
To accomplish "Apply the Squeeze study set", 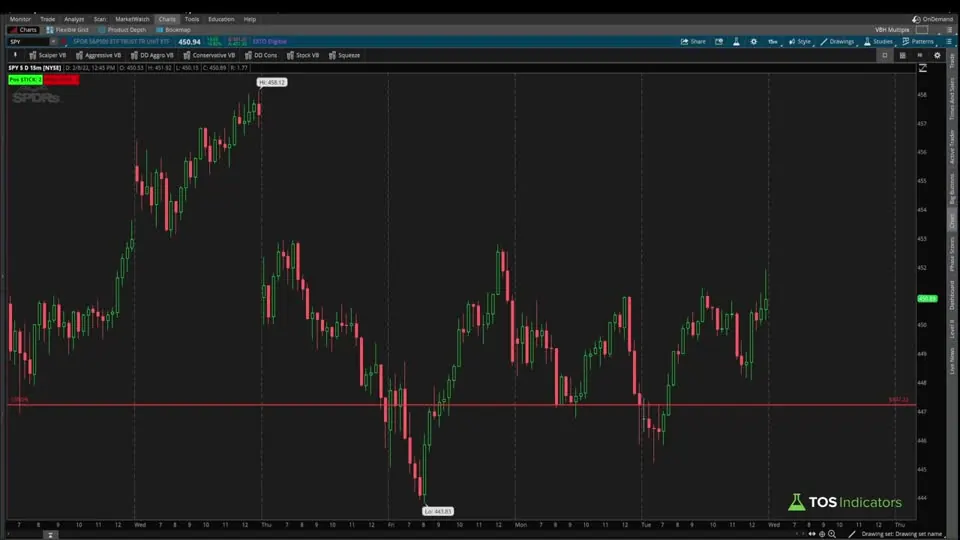I will pos(344,55).
